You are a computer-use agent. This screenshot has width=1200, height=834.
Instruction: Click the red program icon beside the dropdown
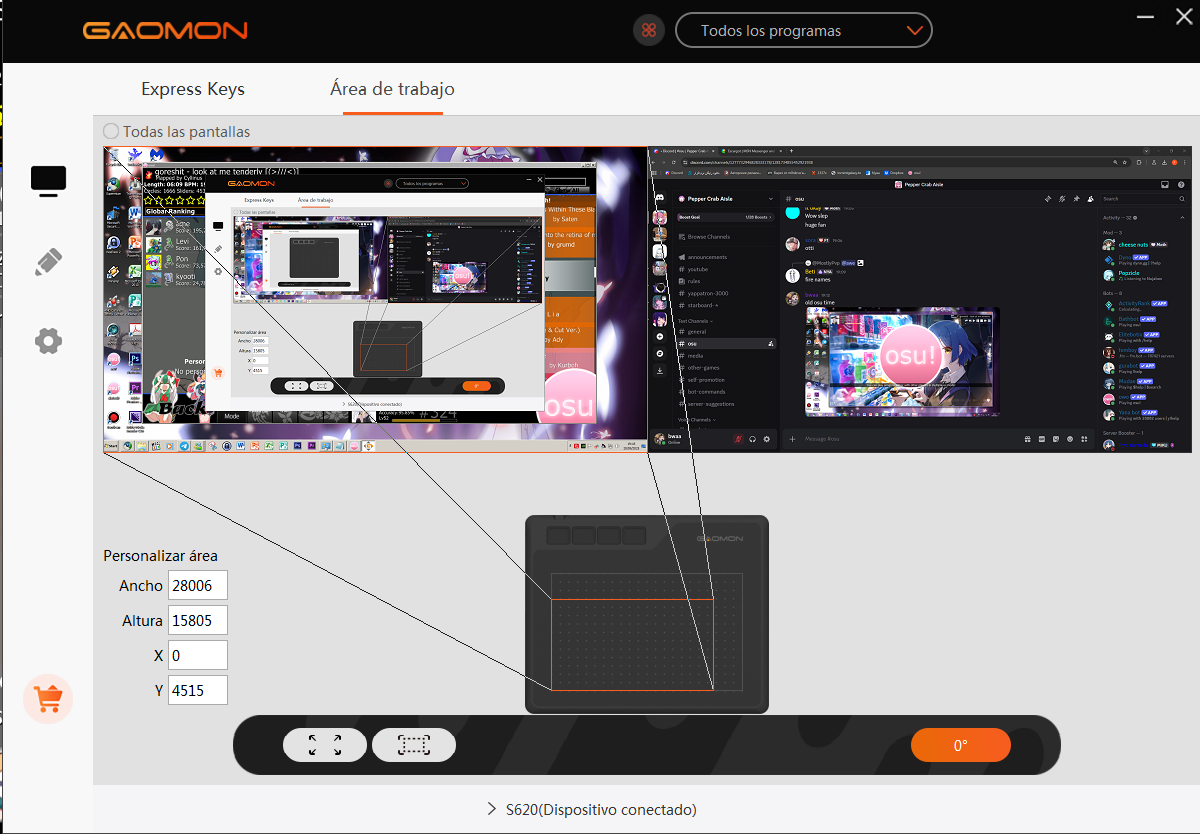649,30
